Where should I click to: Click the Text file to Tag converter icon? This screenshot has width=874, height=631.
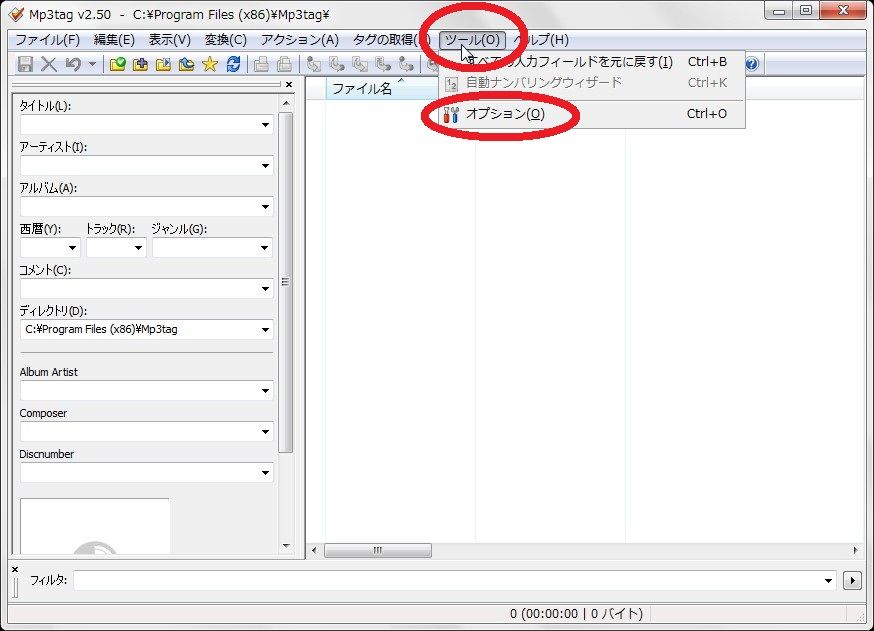click(x=383, y=65)
